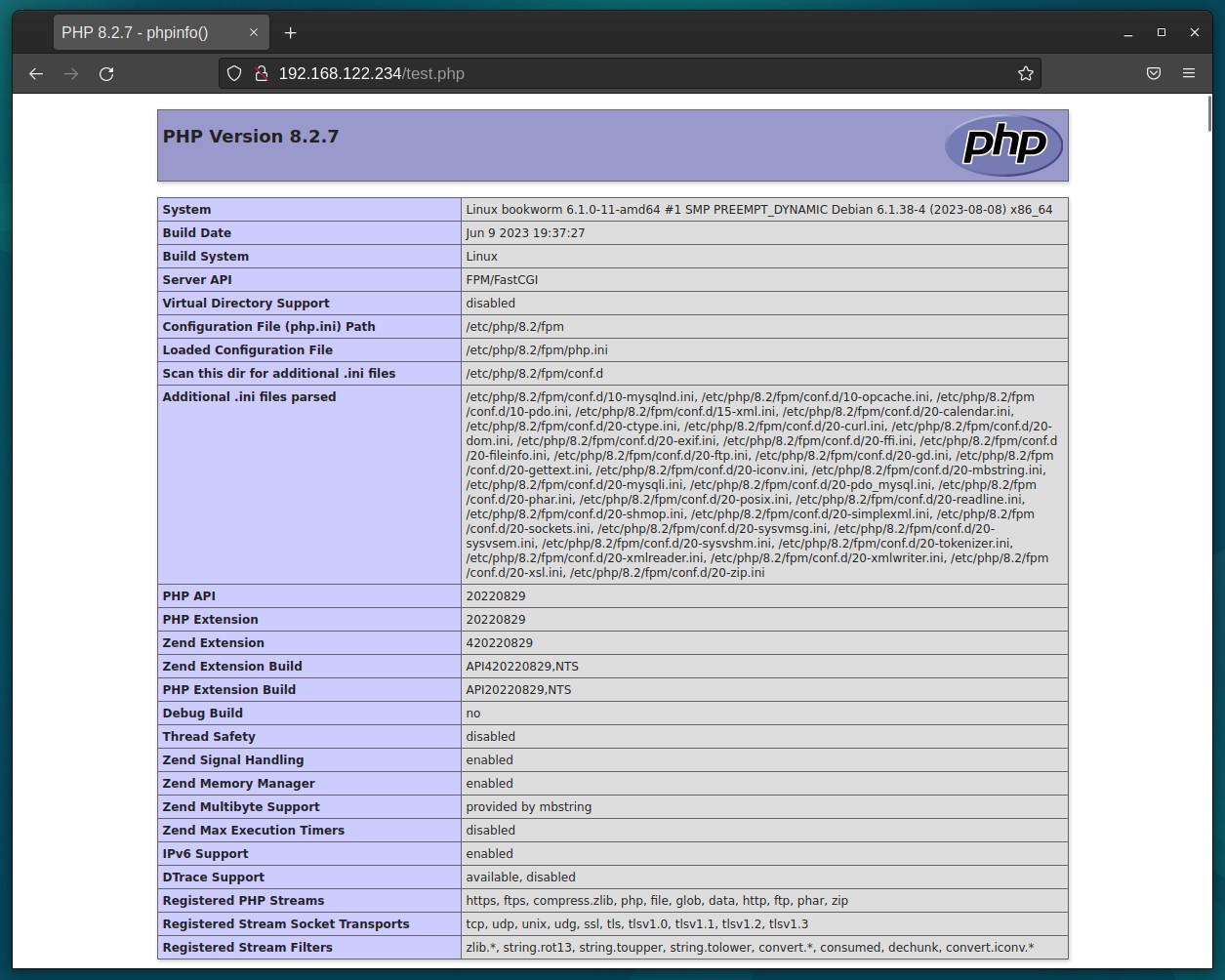Image resolution: width=1225 pixels, height=980 pixels.
Task: Click the 'tcp, udp, unix, udg, ssl' transports value
Action: (636, 924)
